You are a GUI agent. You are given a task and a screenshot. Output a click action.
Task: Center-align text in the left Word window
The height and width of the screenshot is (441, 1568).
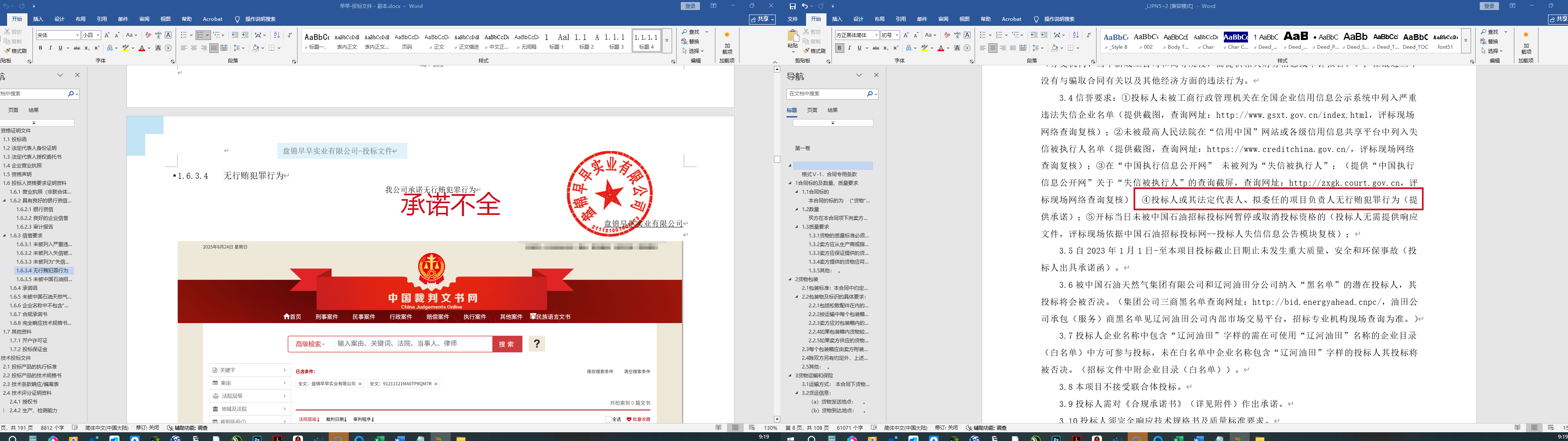pyautogui.click(x=194, y=47)
